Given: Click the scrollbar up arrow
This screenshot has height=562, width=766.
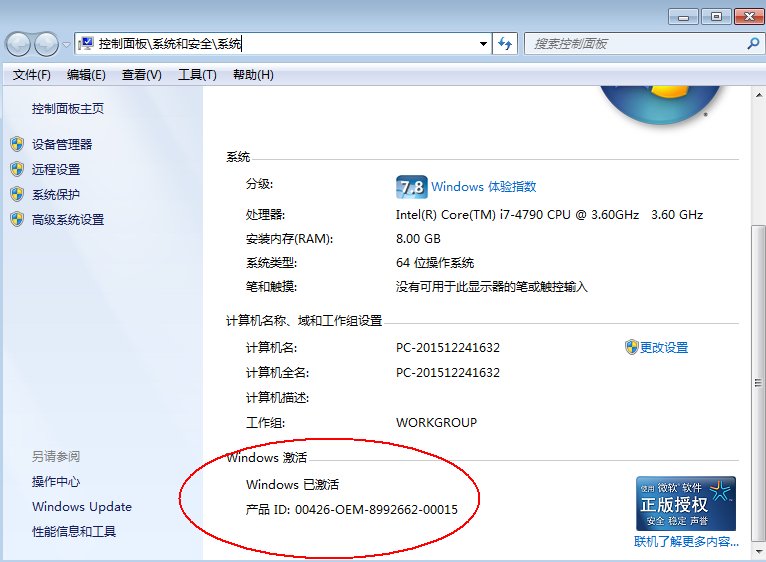Looking at the screenshot, I should pos(759,95).
